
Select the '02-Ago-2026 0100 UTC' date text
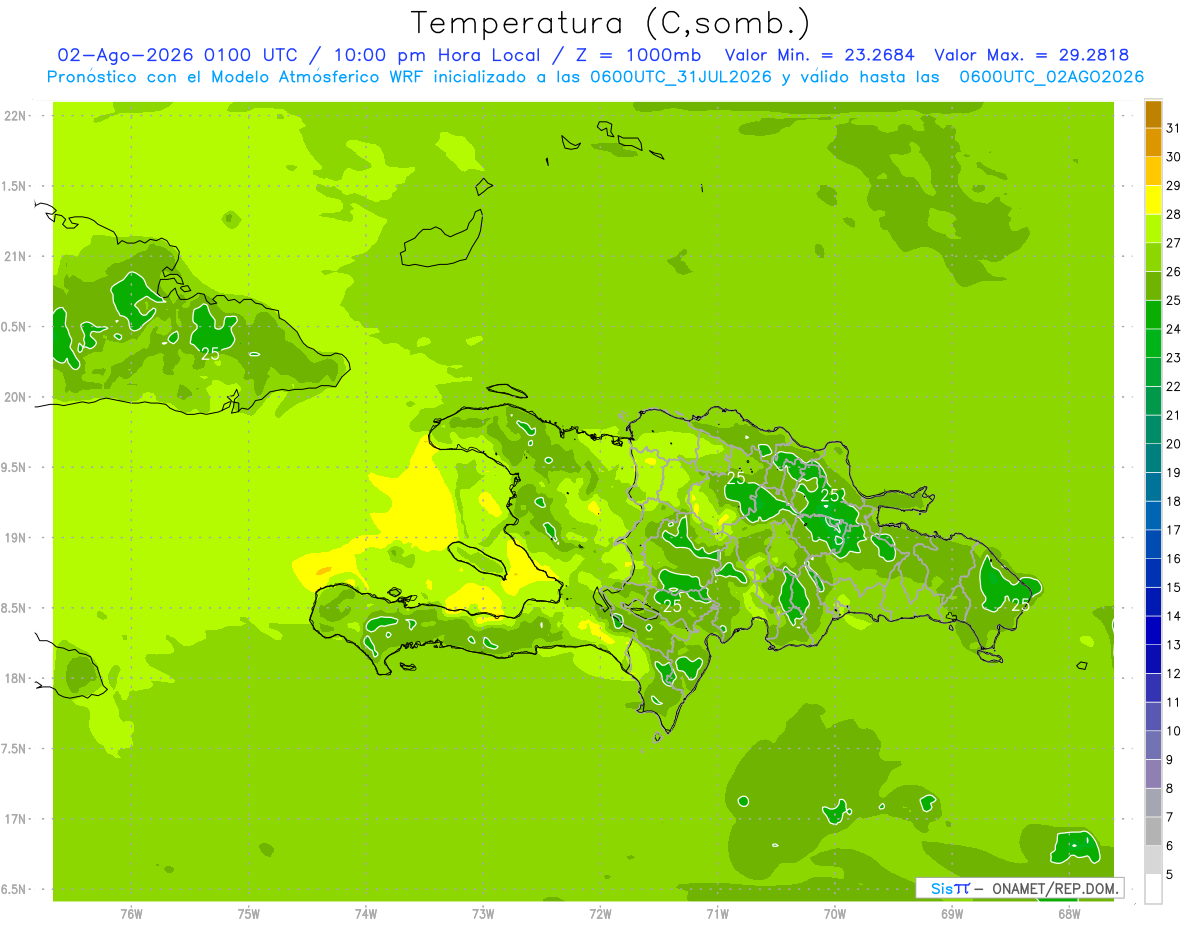180,55
